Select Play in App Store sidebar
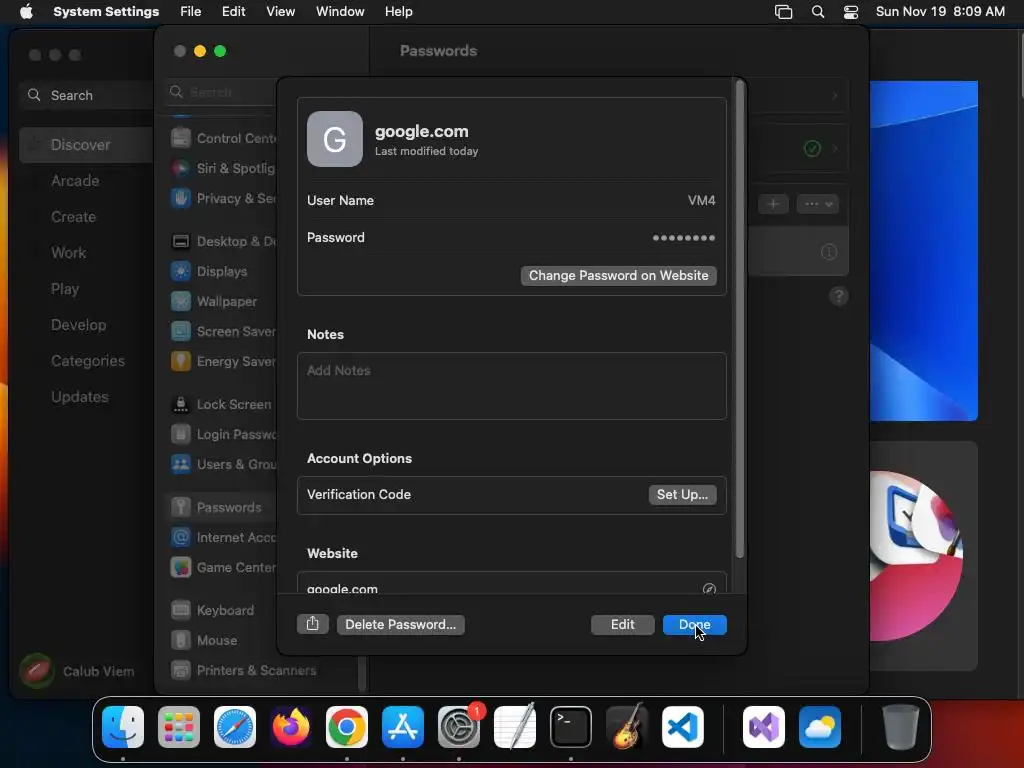Image resolution: width=1024 pixels, height=768 pixels. (x=65, y=289)
